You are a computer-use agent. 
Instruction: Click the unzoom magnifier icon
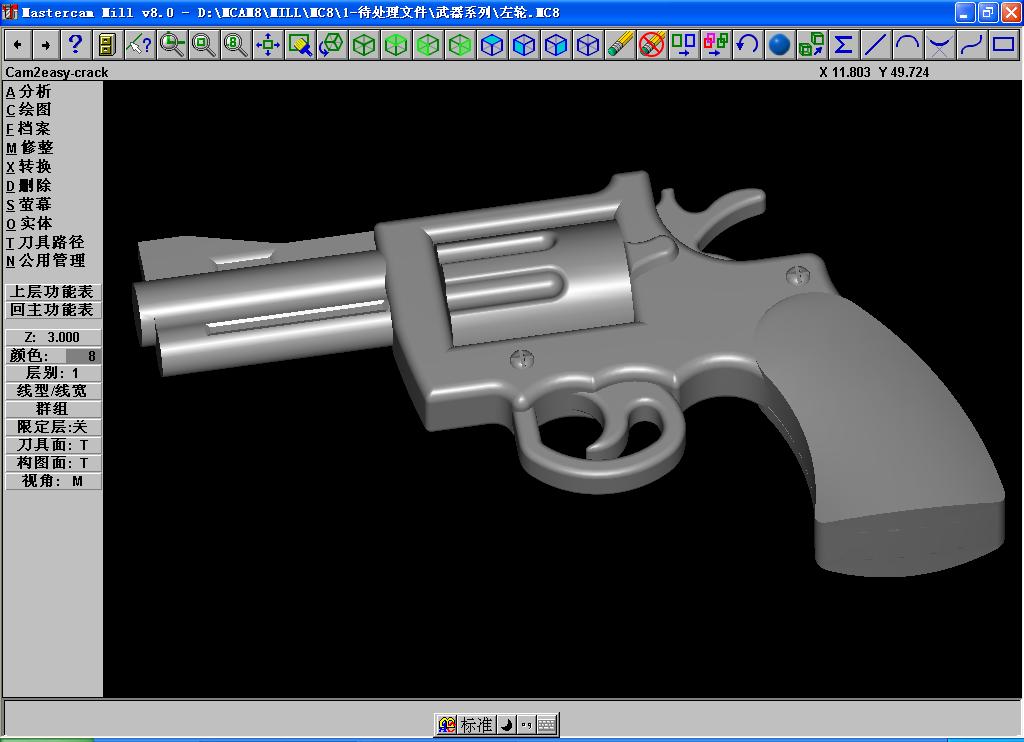pyautogui.click(x=203, y=45)
